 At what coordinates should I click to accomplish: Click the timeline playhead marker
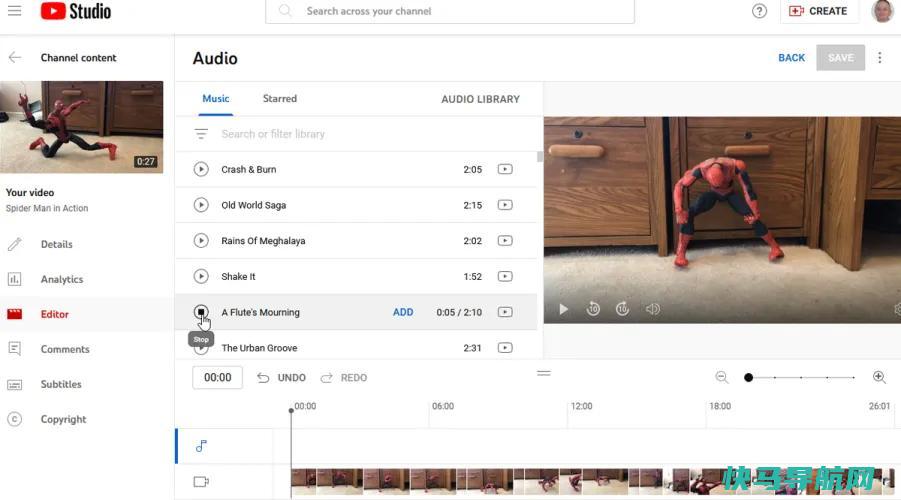pyautogui.click(x=291, y=410)
